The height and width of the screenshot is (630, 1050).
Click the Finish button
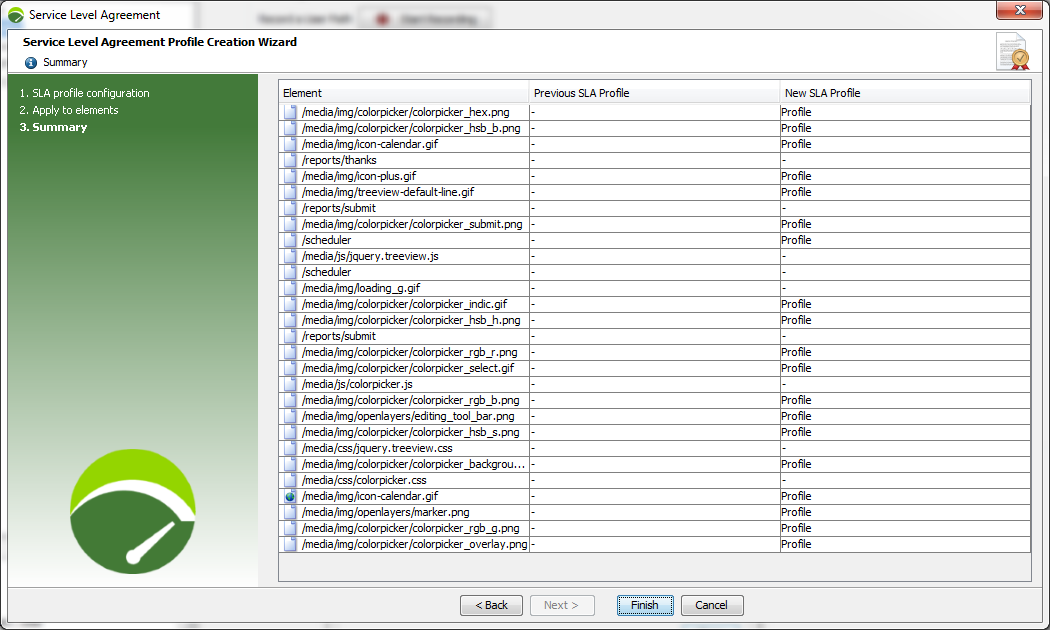645,605
